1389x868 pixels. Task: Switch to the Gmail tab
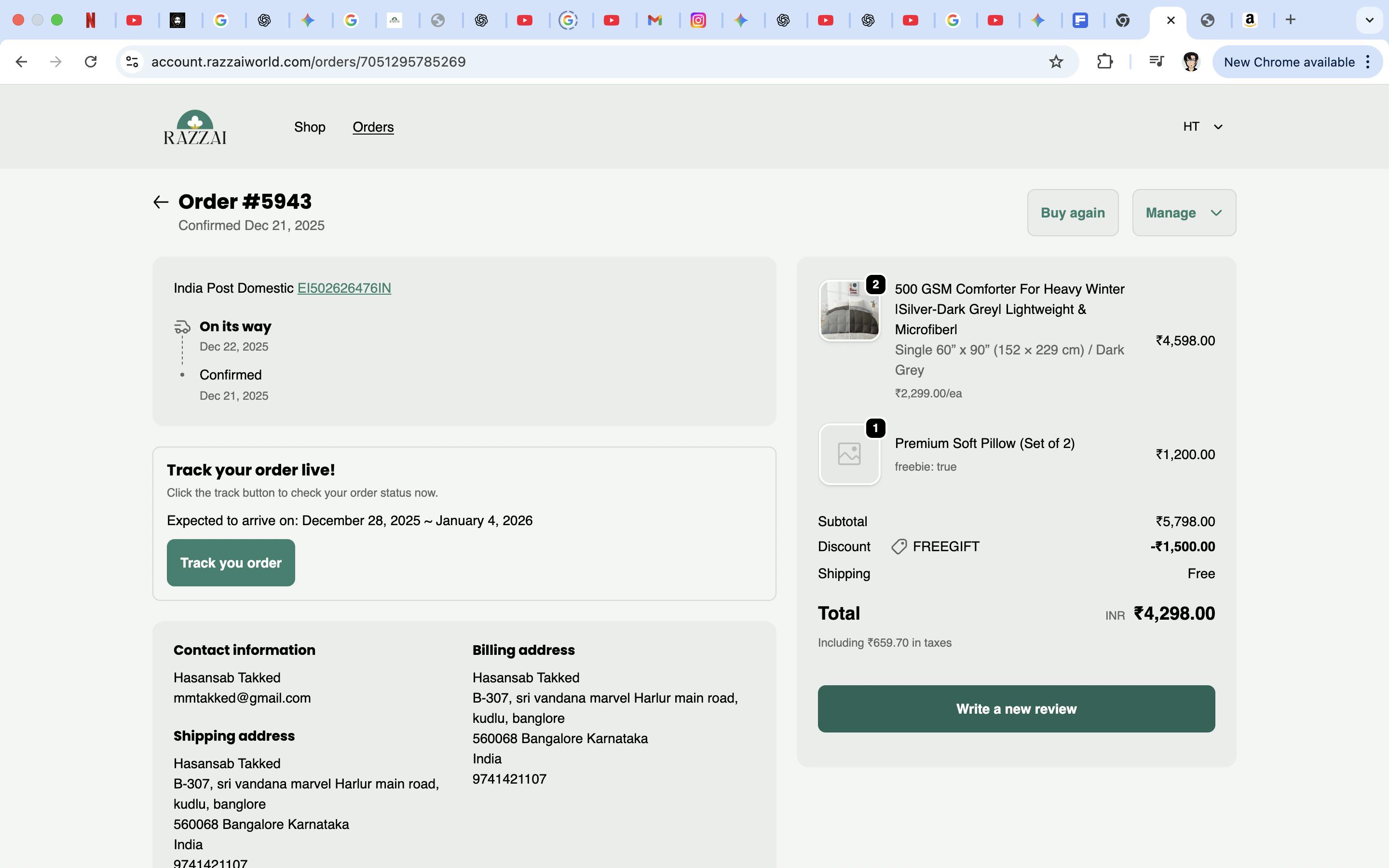point(654,21)
